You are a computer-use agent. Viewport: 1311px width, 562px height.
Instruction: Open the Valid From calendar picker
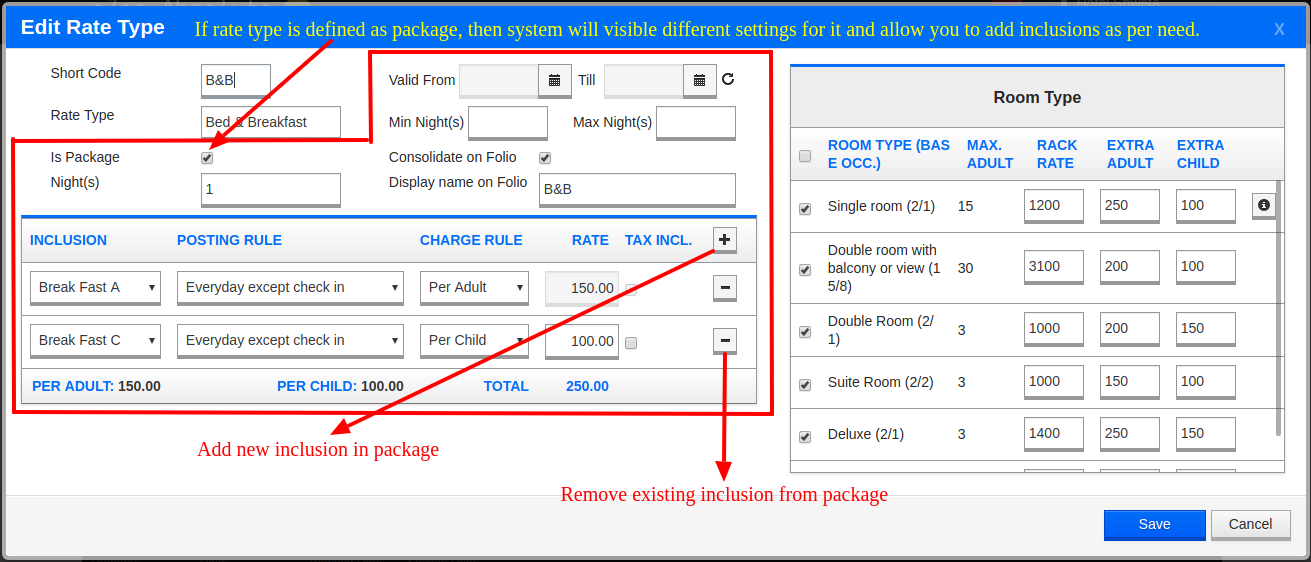[x=554, y=80]
